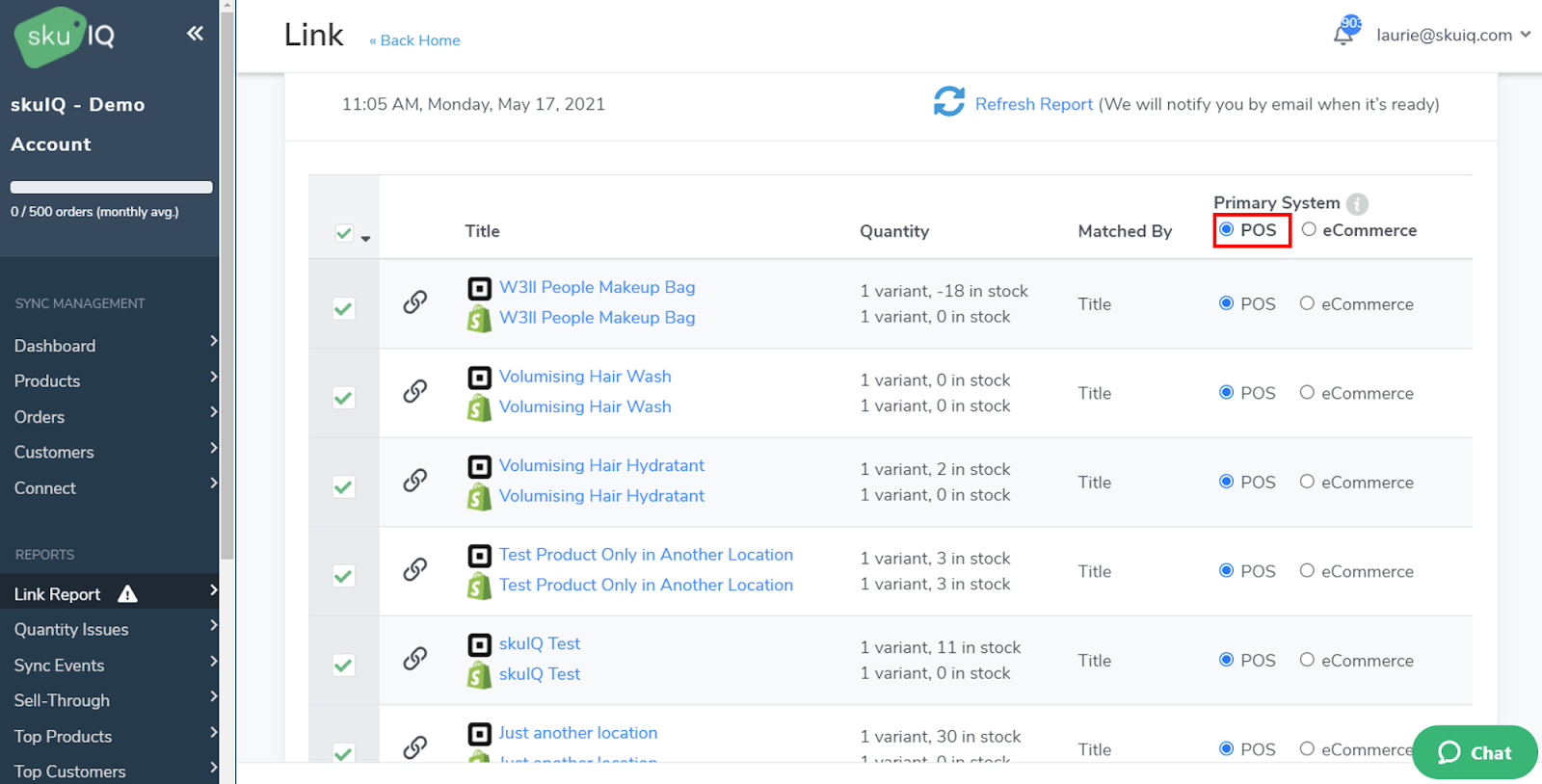Viewport: 1542px width, 784px height.
Task: Click link icon for skuIQ Test row
Action: point(415,659)
